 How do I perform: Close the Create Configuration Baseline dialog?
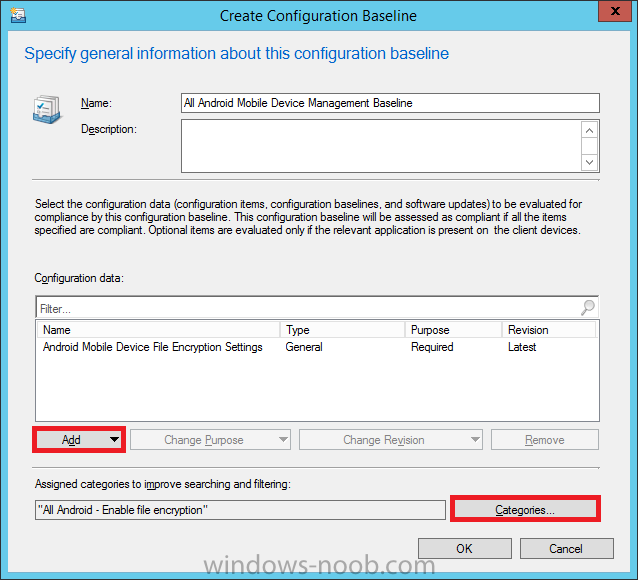coord(616,11)
